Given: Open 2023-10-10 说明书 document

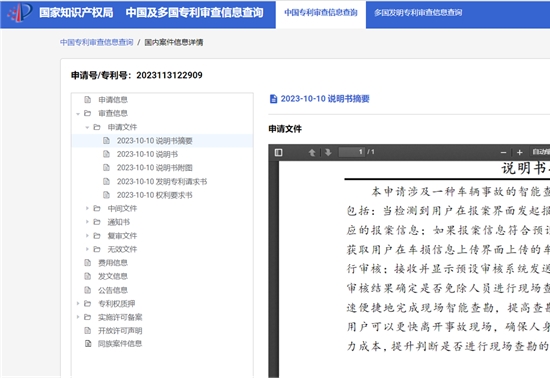Looking at the screenshot, I should [x=147, y=154].
